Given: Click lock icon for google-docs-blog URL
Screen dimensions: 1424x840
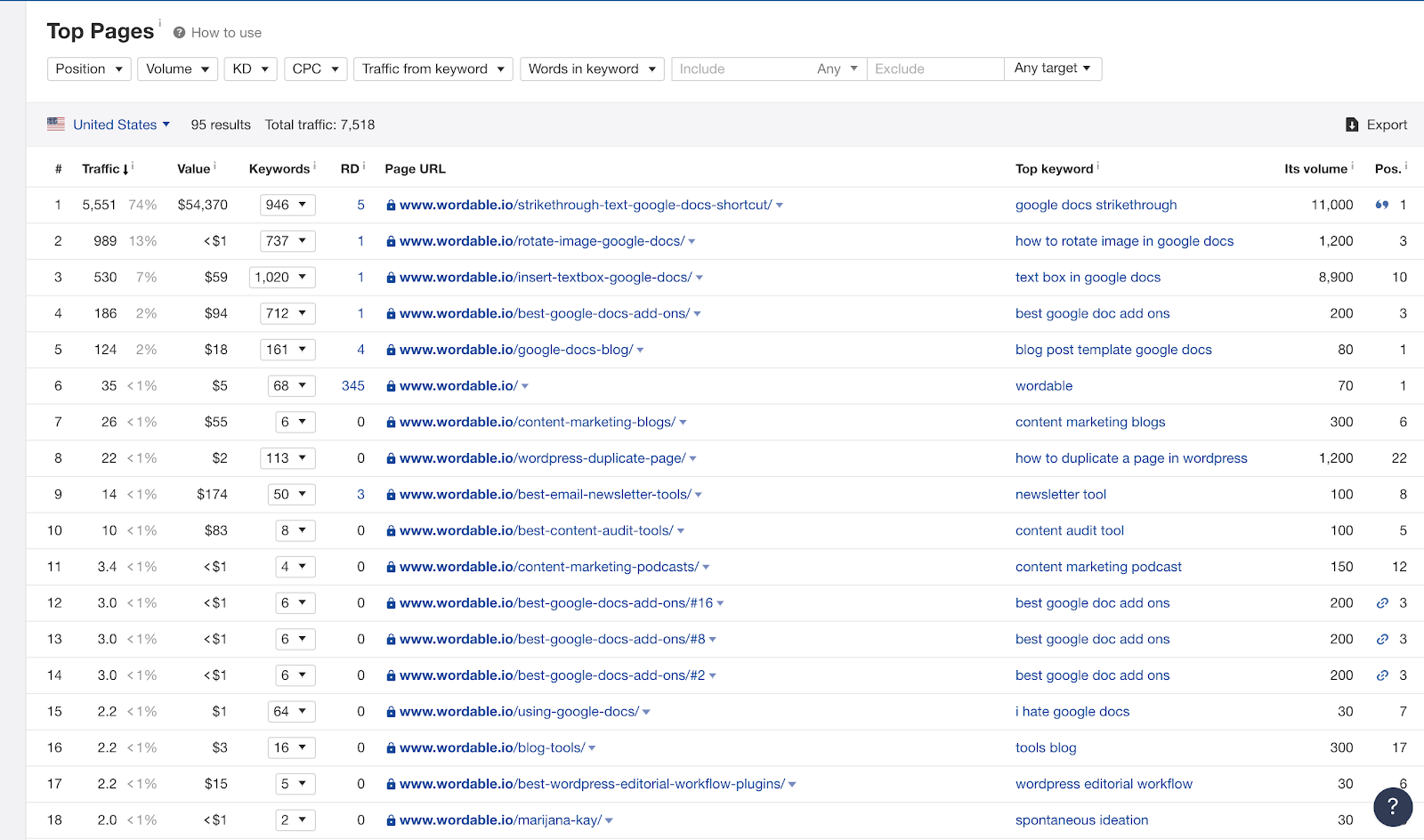Looking at the screenshot, I should point(391,351).
